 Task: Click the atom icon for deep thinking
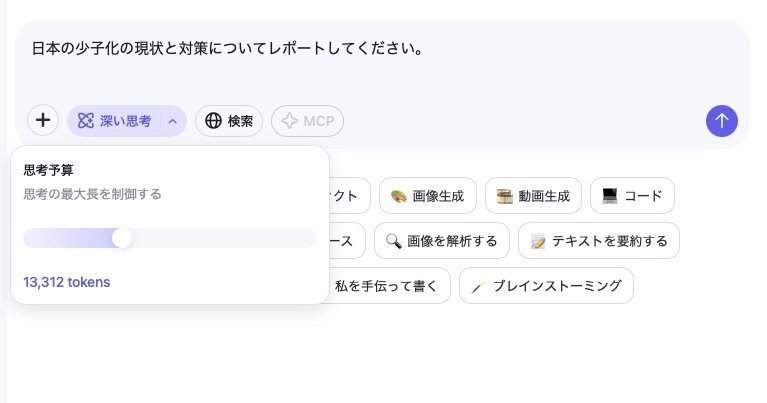[85, 121]
